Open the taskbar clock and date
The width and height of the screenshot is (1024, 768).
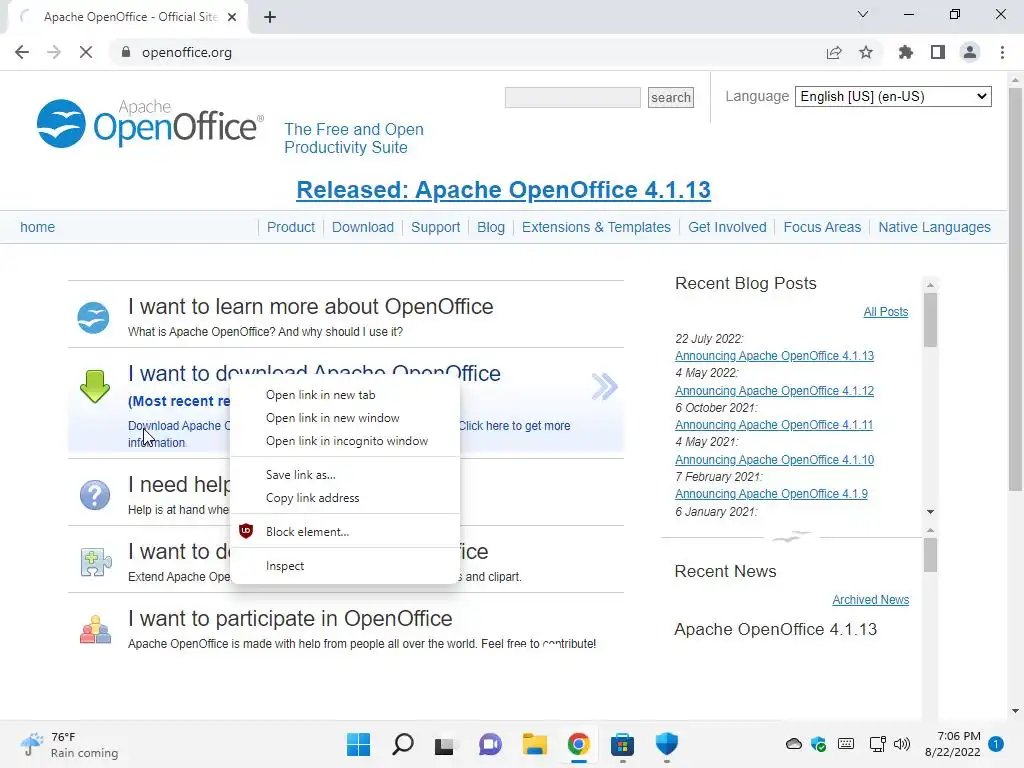(x=952, y=744)
